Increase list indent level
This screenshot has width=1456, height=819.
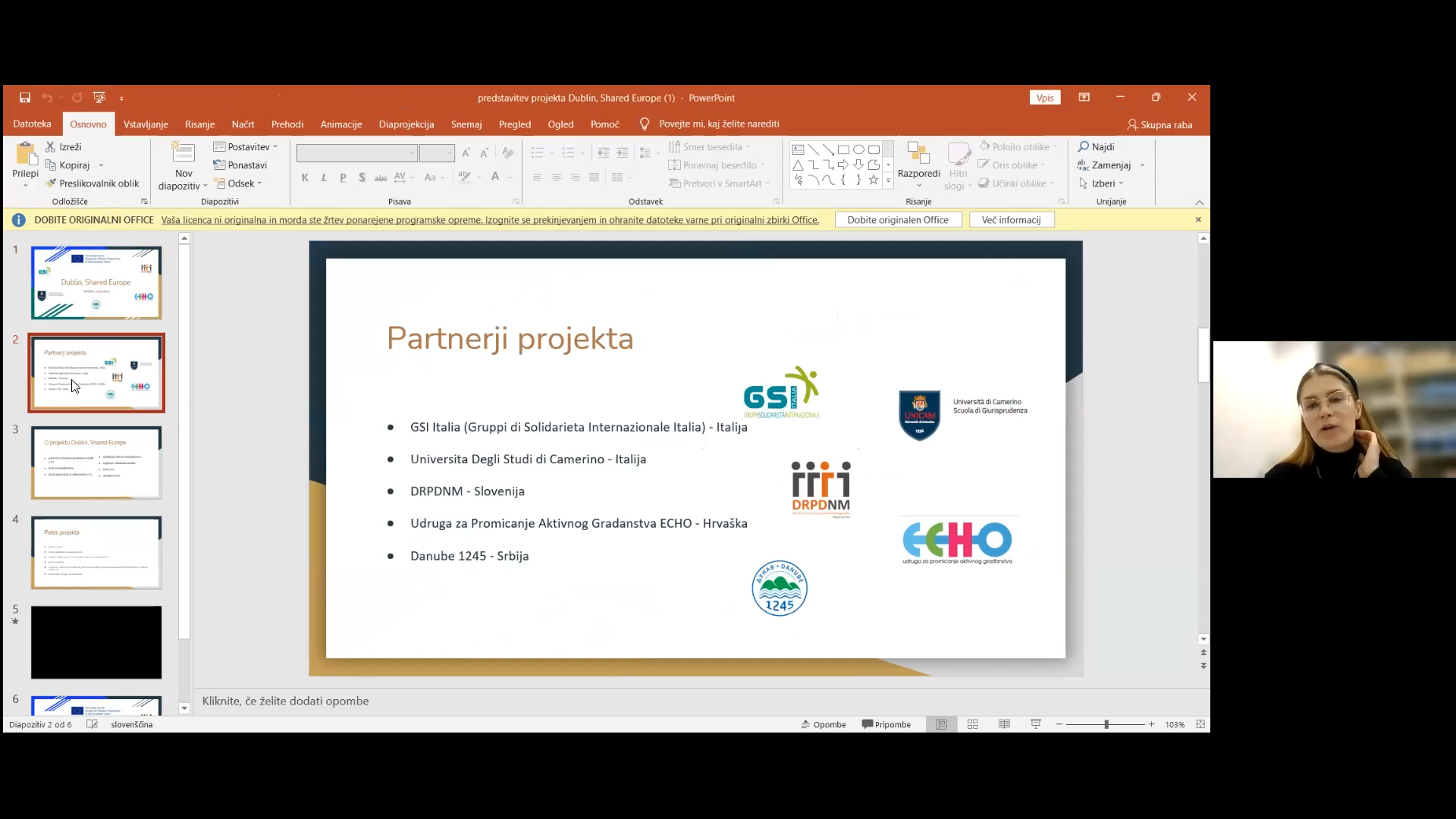pos(622,153)
